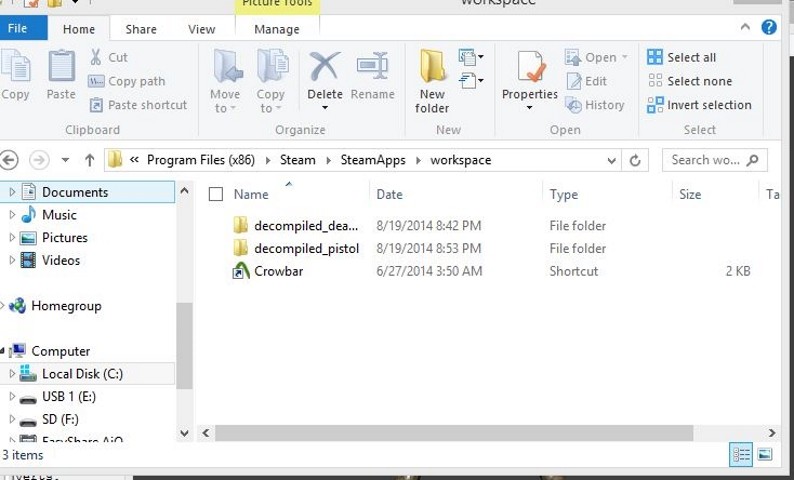Collapse the ribbon with the chevron
Screen dimensions: 794x480
click(745, 27)
